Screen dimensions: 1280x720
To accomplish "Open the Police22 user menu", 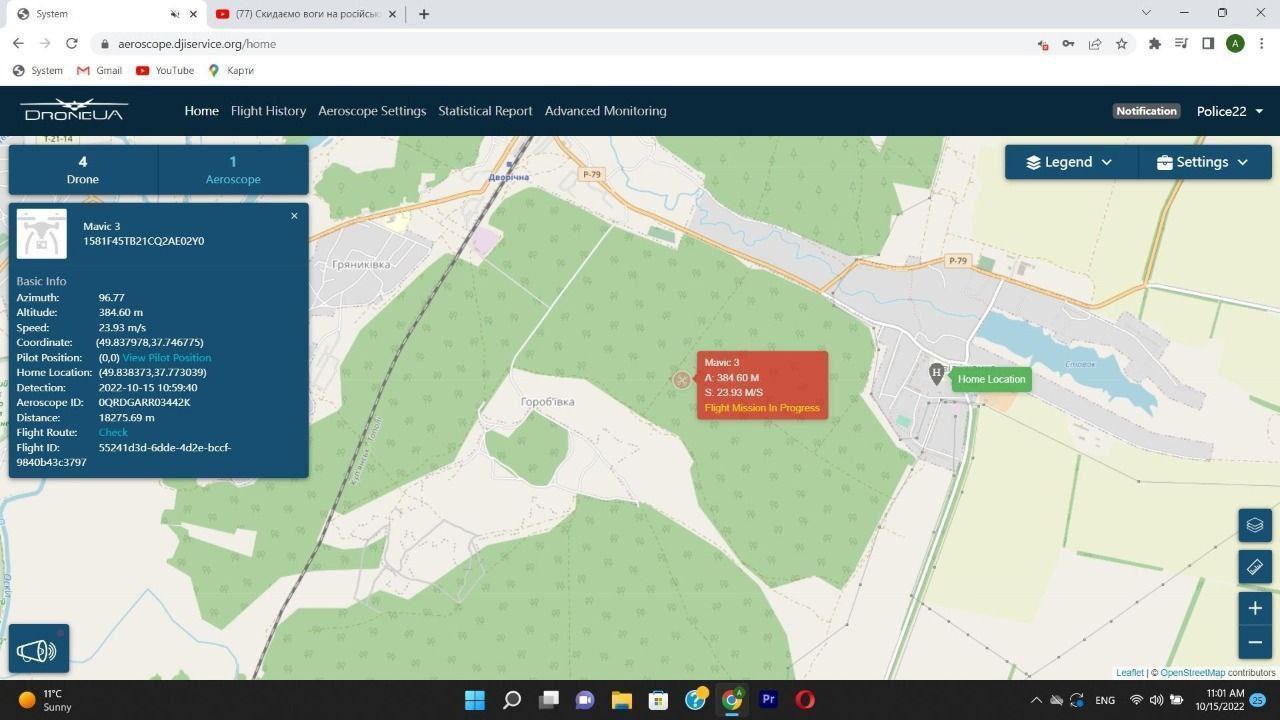I will coord(1229,111).
